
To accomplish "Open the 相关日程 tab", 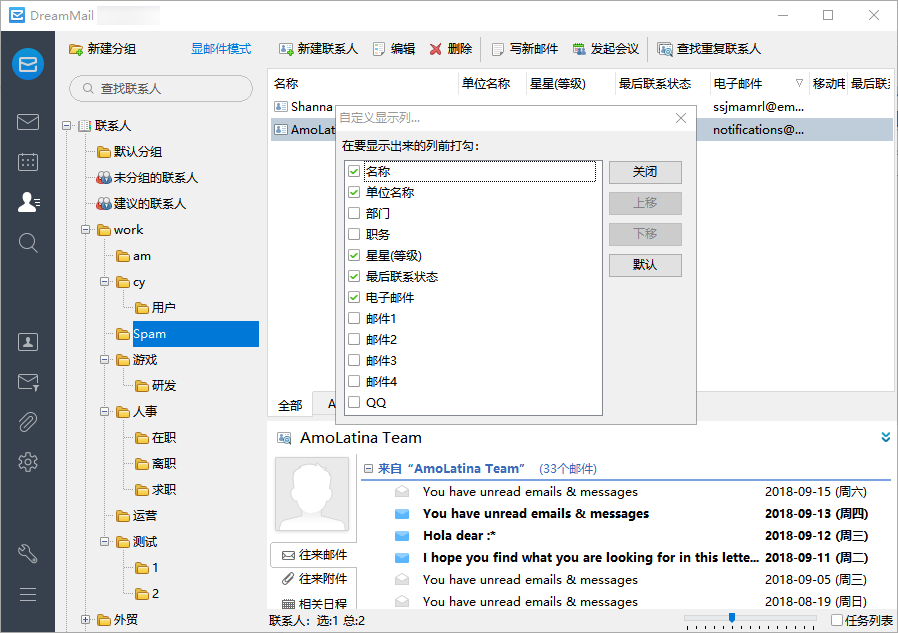I will pos(314,603).
